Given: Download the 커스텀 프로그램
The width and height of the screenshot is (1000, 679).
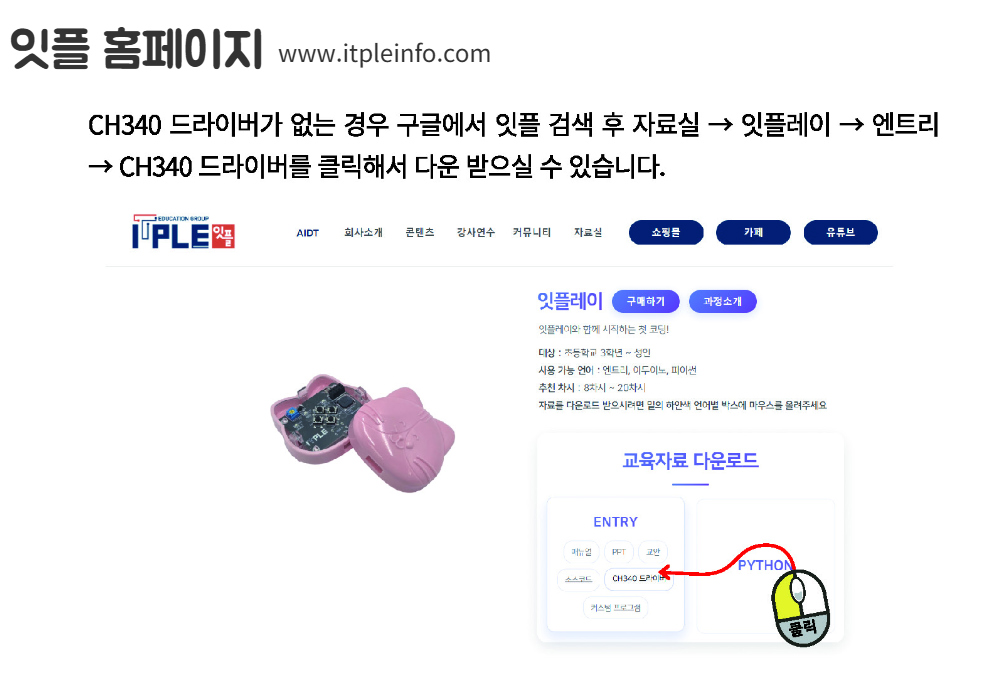Looking at the screenshot, I should pos(615,608).
